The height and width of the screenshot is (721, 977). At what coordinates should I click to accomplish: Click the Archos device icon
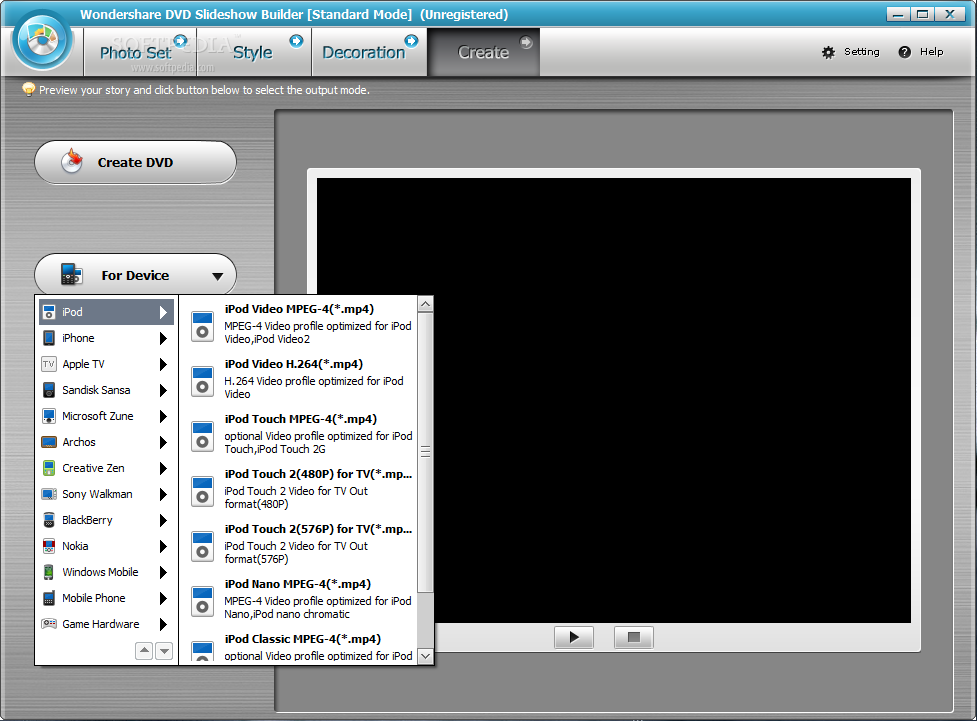[49, 442]
